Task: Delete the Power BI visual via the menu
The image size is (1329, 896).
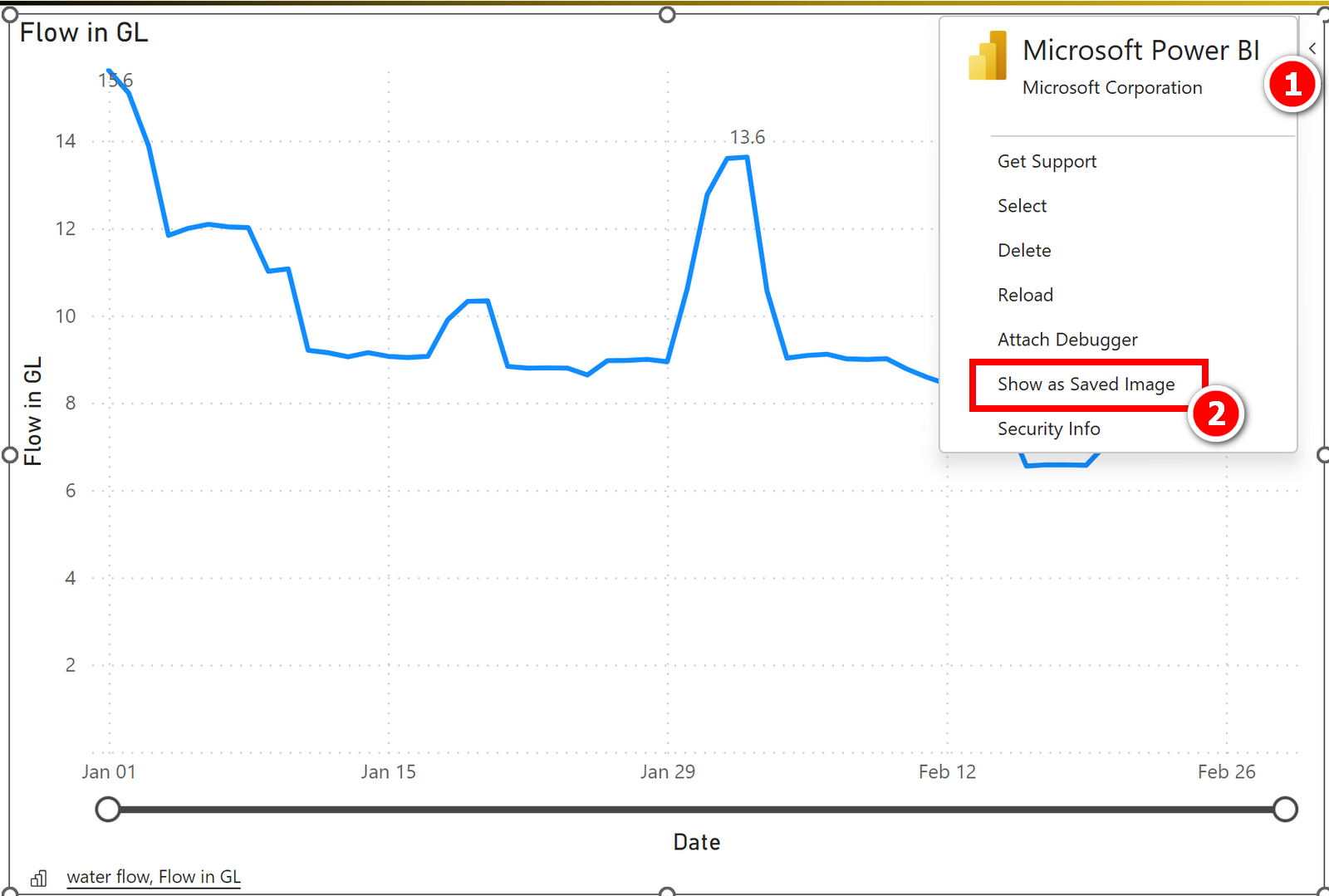Action: 1024,250
